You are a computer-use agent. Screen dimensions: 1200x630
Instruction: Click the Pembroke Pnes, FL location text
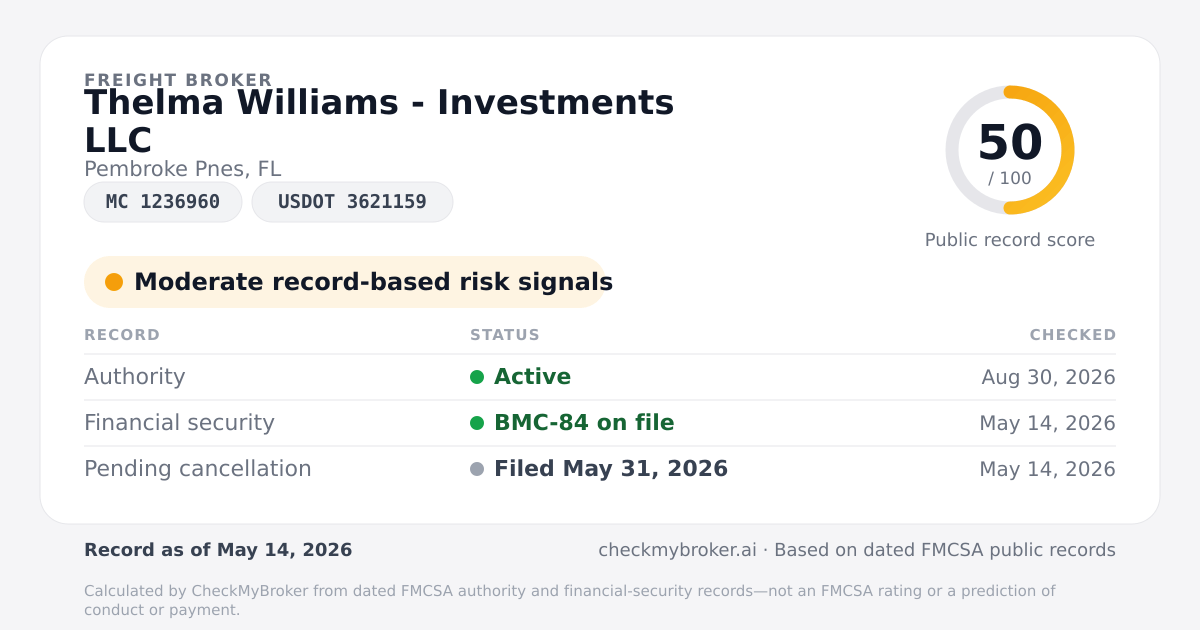tap(183, 169)
